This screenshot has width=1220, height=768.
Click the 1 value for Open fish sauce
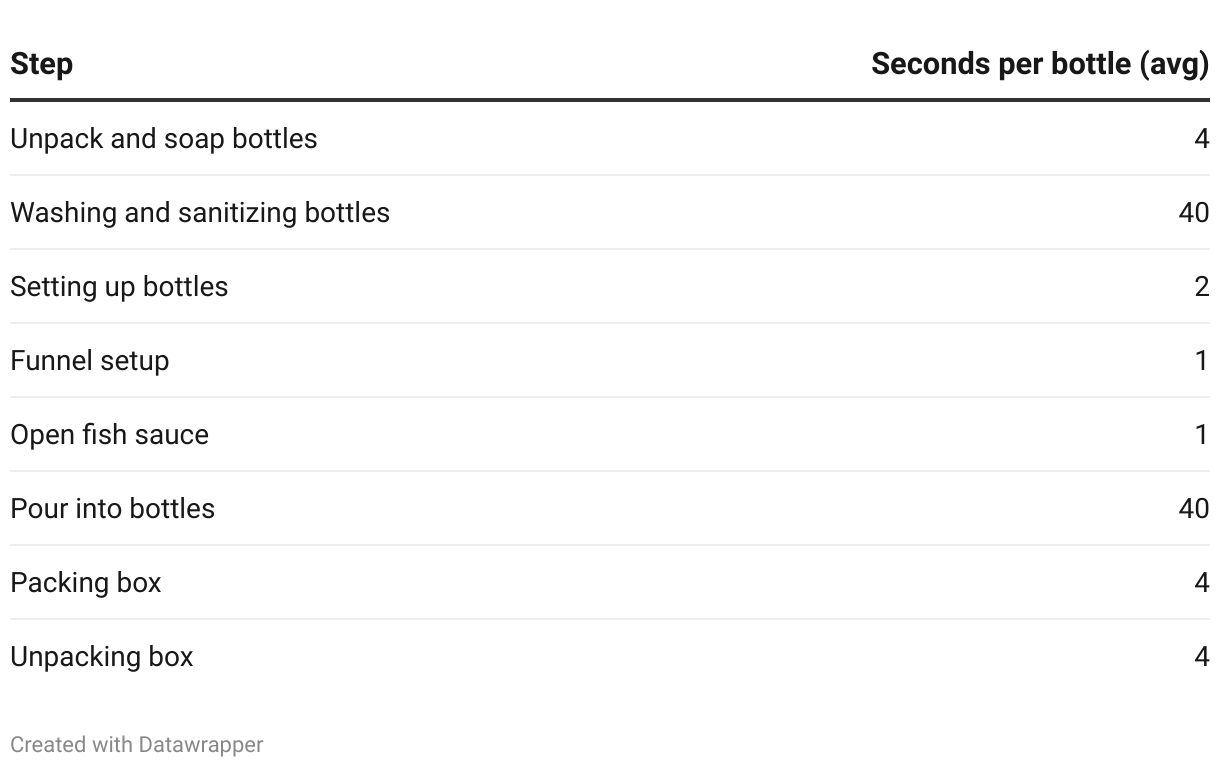pyautogui.click(x=1203, y=434)
